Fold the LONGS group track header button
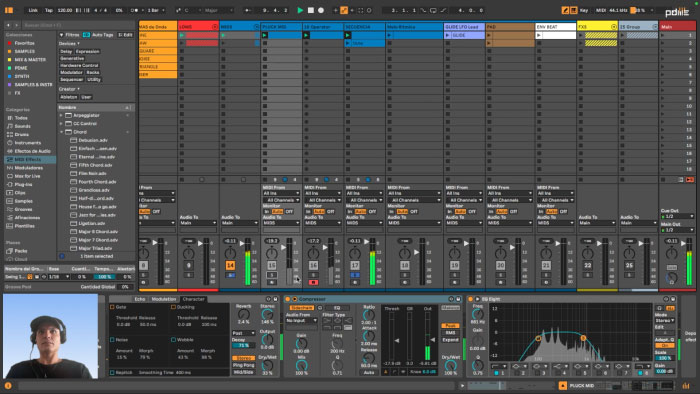The height and width of the screenshot is (394, 700). click(x=214, y=27)
